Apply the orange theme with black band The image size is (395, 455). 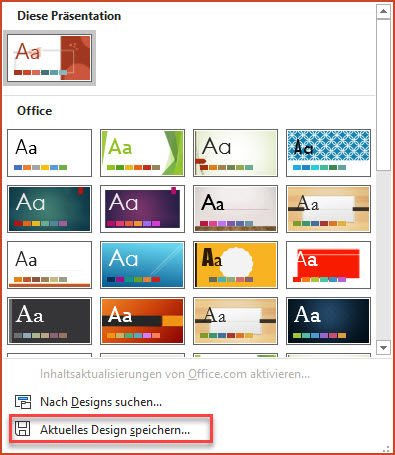(142, 321)
